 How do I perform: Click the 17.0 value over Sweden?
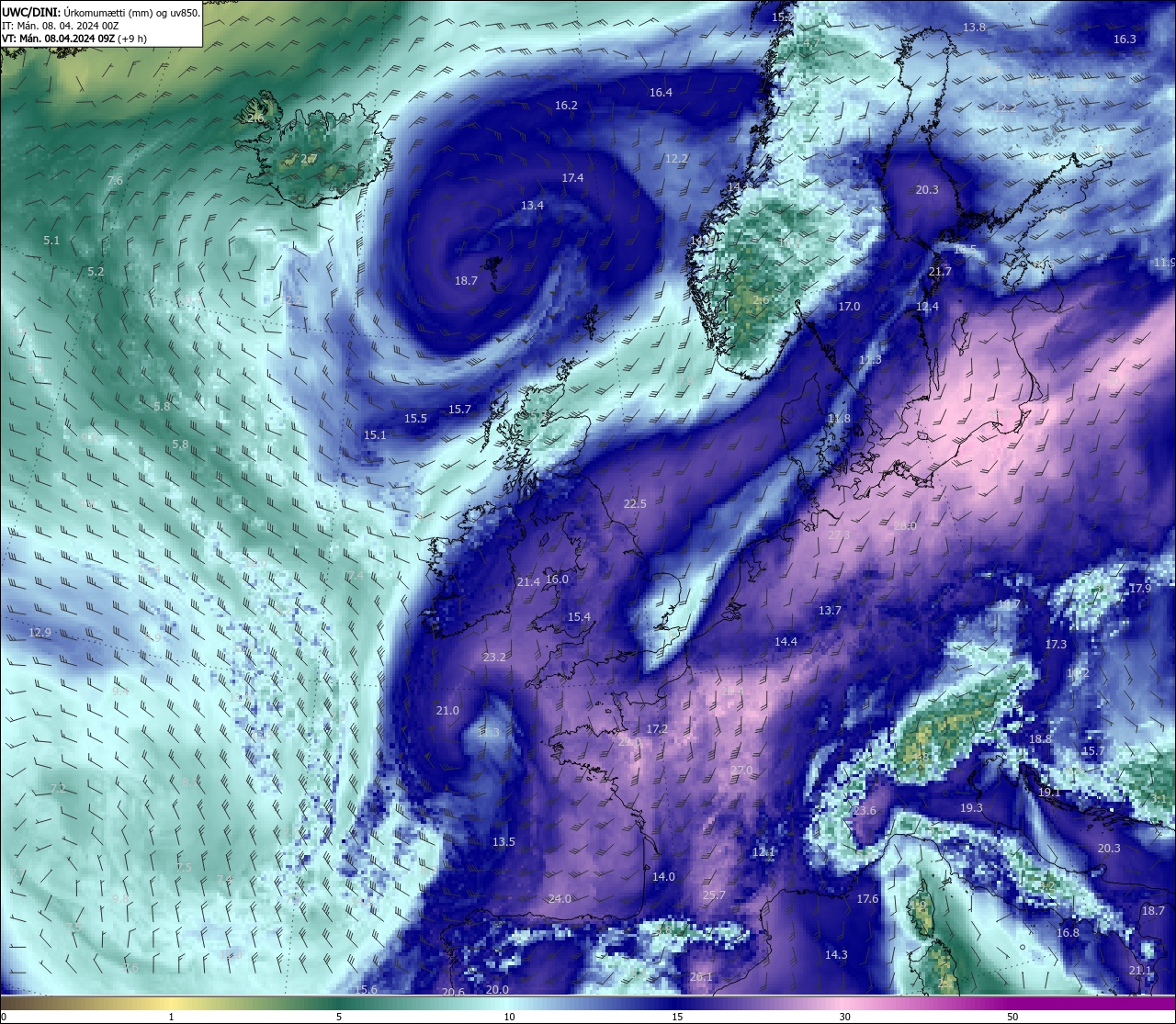tap(849, 307)
